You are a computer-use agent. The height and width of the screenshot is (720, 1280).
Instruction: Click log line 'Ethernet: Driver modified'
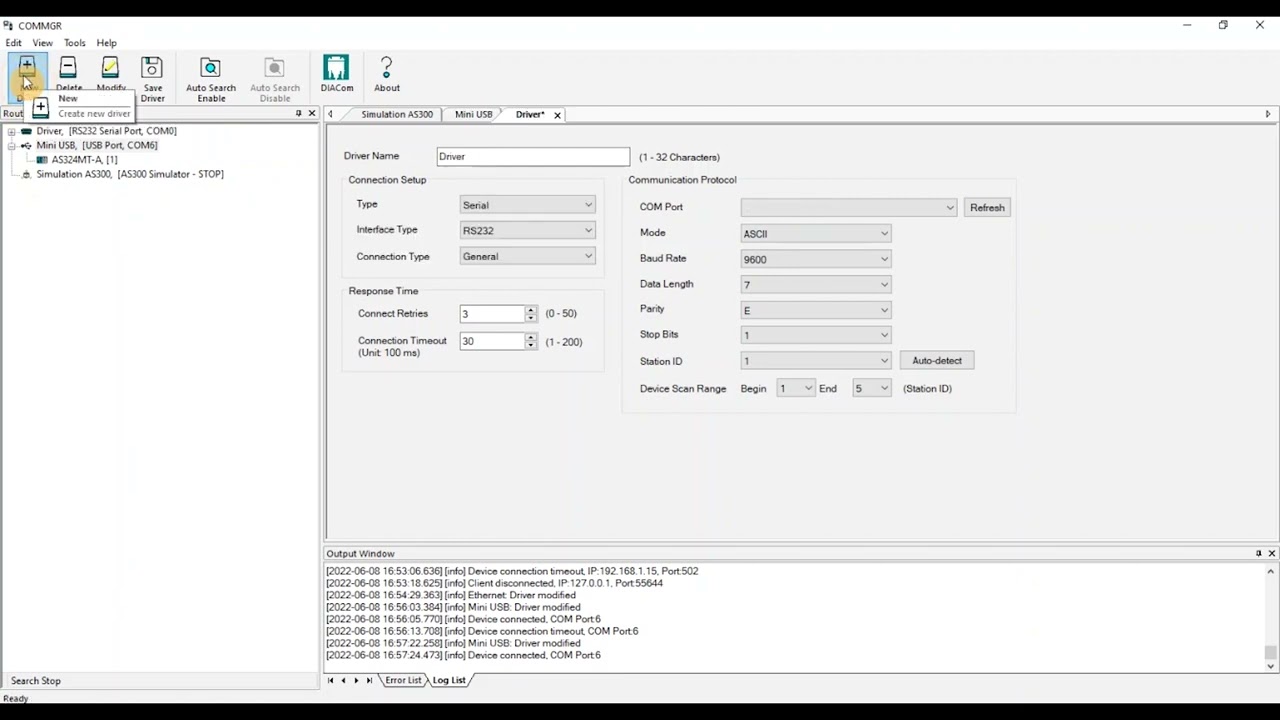(x=451, y=595)
